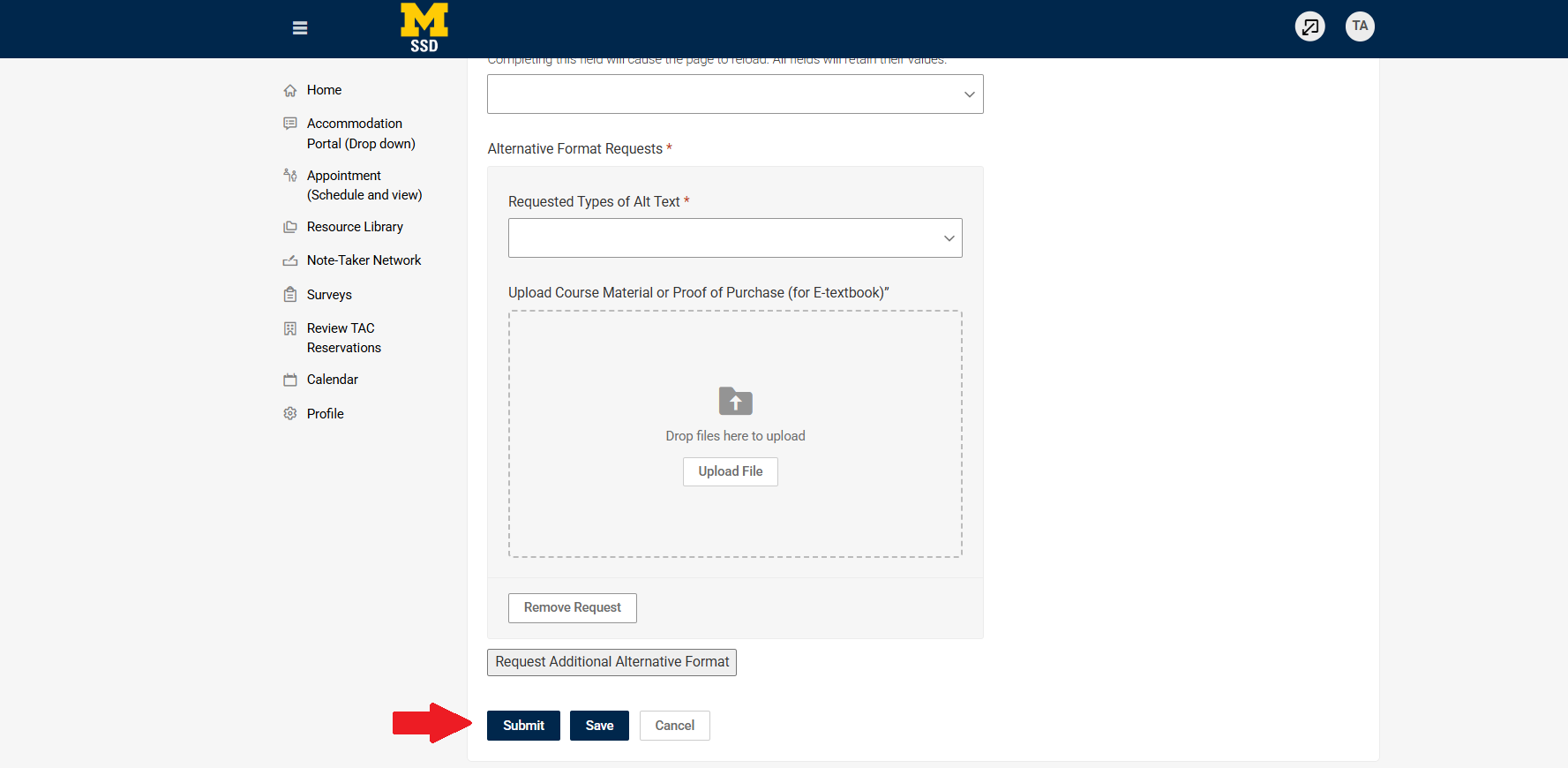
Task: Cancel the request form
Action: click(675, 726)
